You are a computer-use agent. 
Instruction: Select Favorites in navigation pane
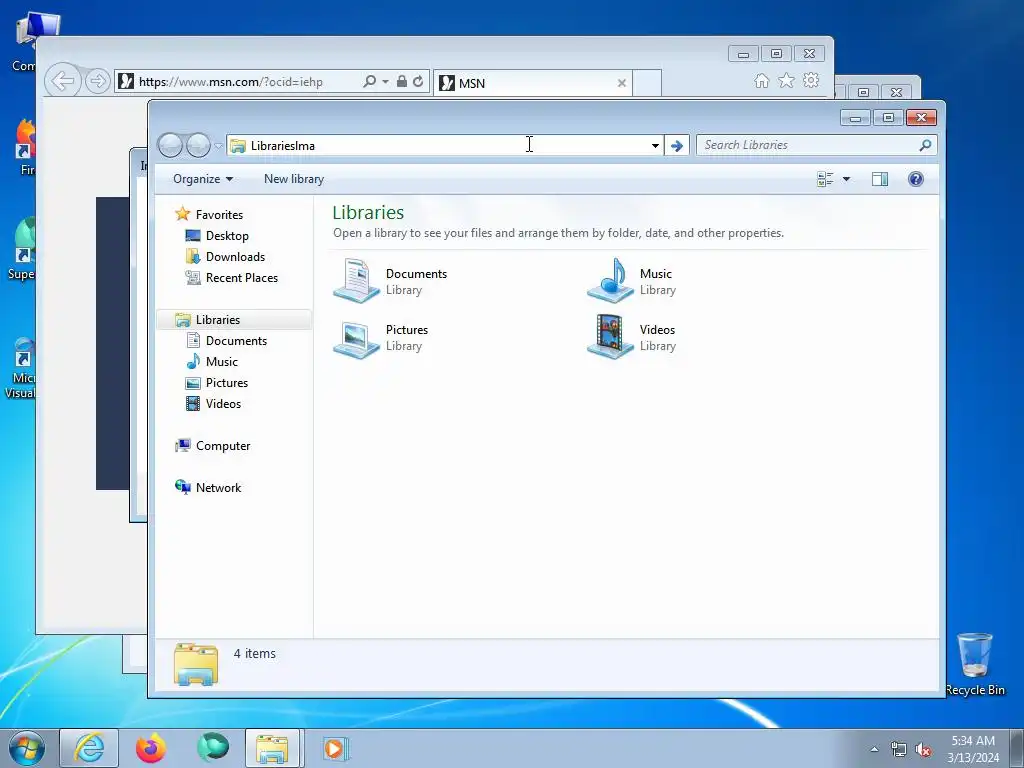coord(219,215)
